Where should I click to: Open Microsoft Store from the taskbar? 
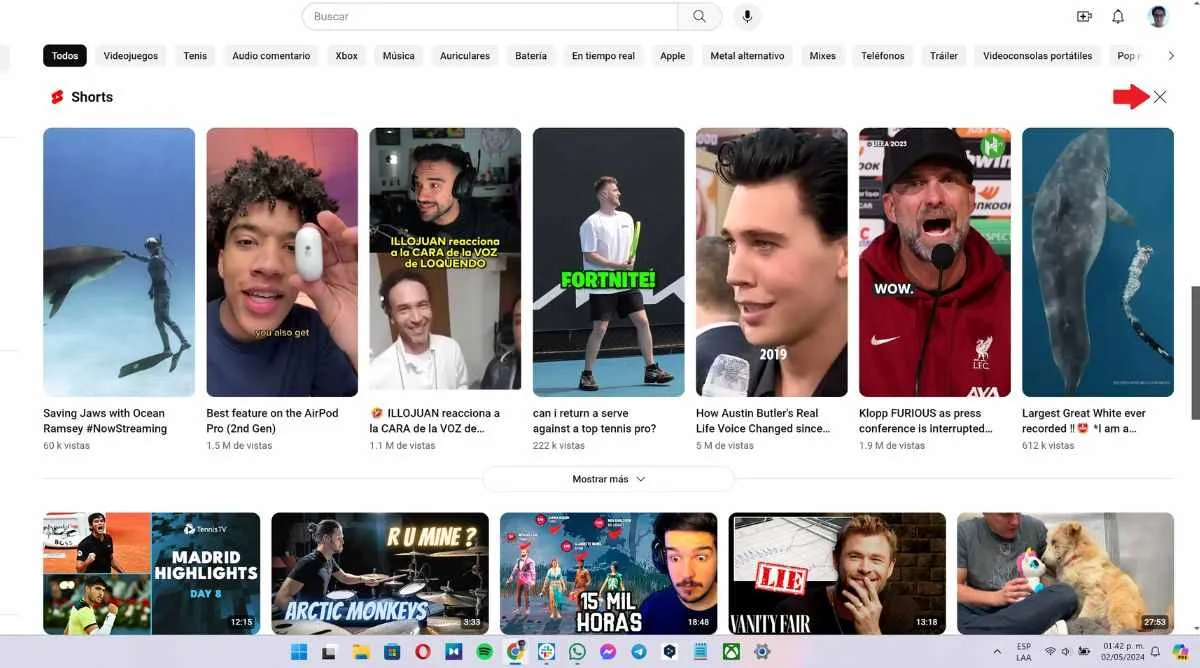(x=392, y=652)
